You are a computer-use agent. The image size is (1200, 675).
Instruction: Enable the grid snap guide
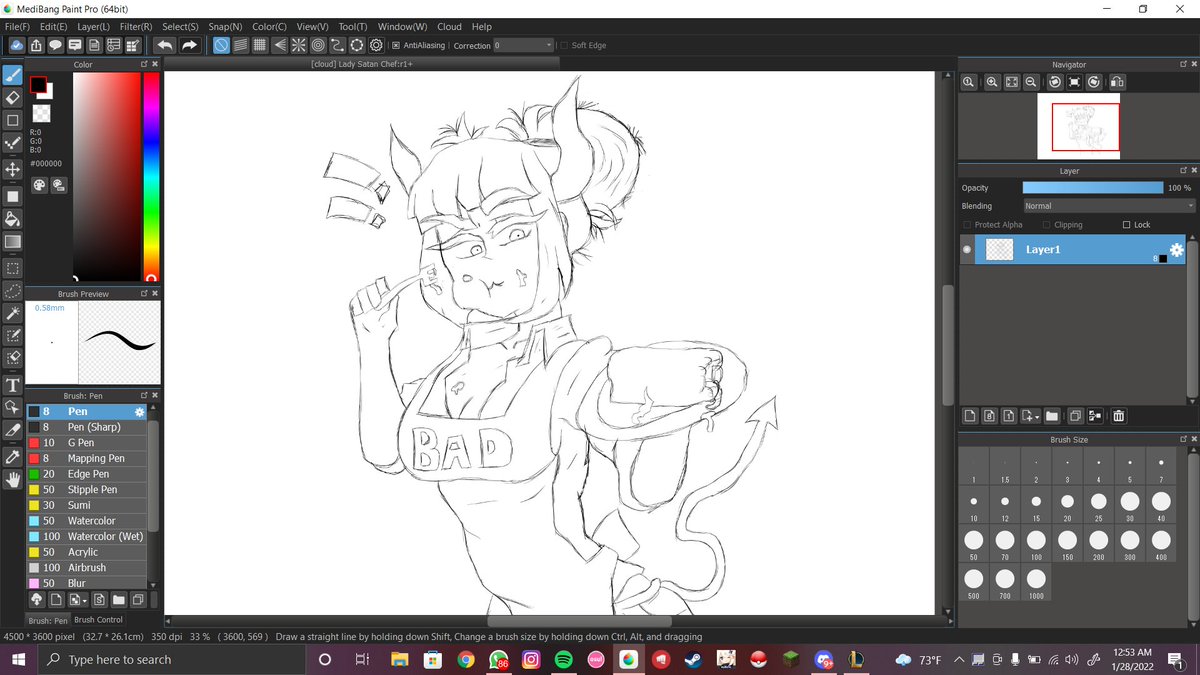tap(260, 45)
